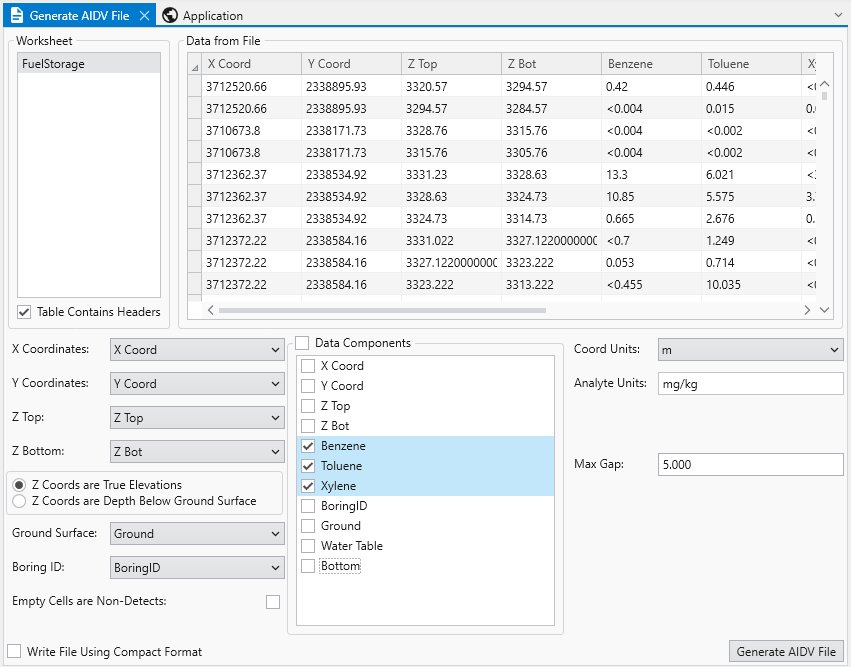Enable Write File Using Compact Format
This screenshot has width=851, height=667.
click(x=14, y=651)
